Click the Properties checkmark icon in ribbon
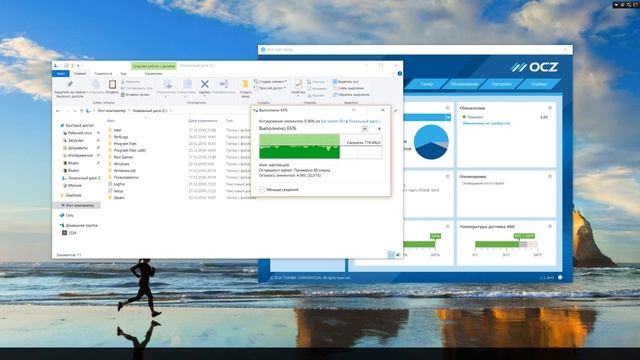640x360 pixels. 298,84
